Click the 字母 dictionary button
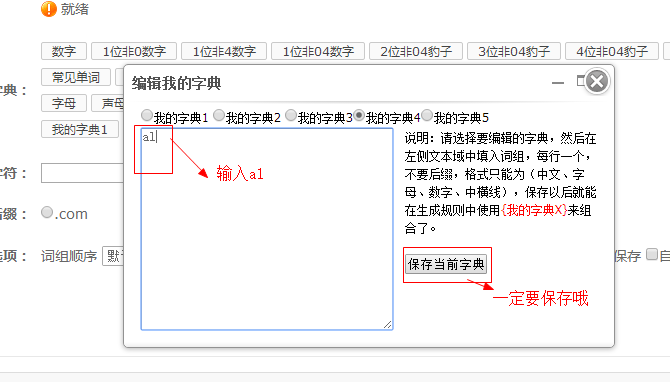Screen dimensions: 670x382 click(64, 103)
